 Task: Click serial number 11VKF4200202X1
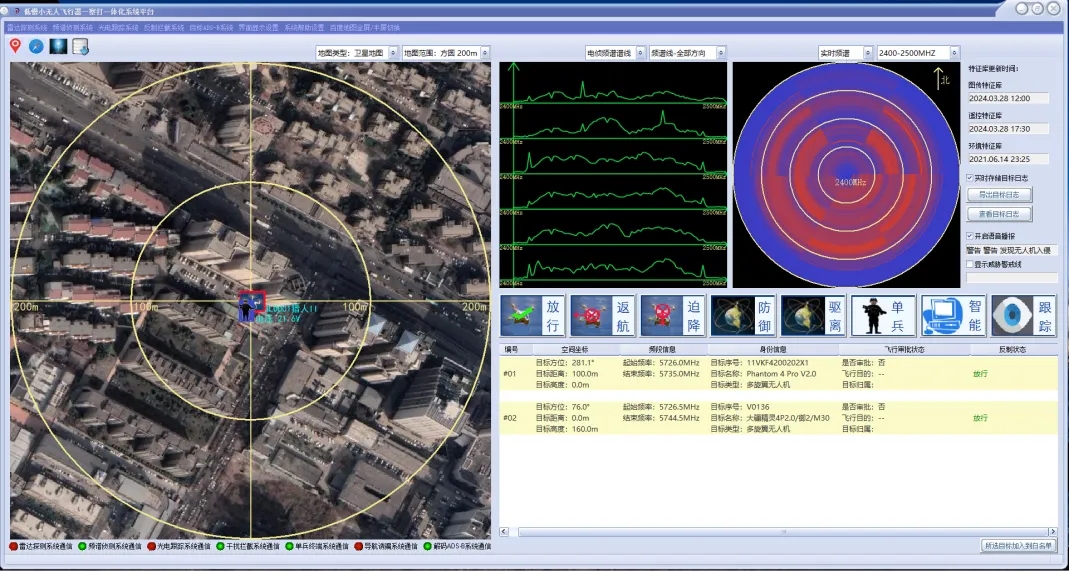click(777, 362)
